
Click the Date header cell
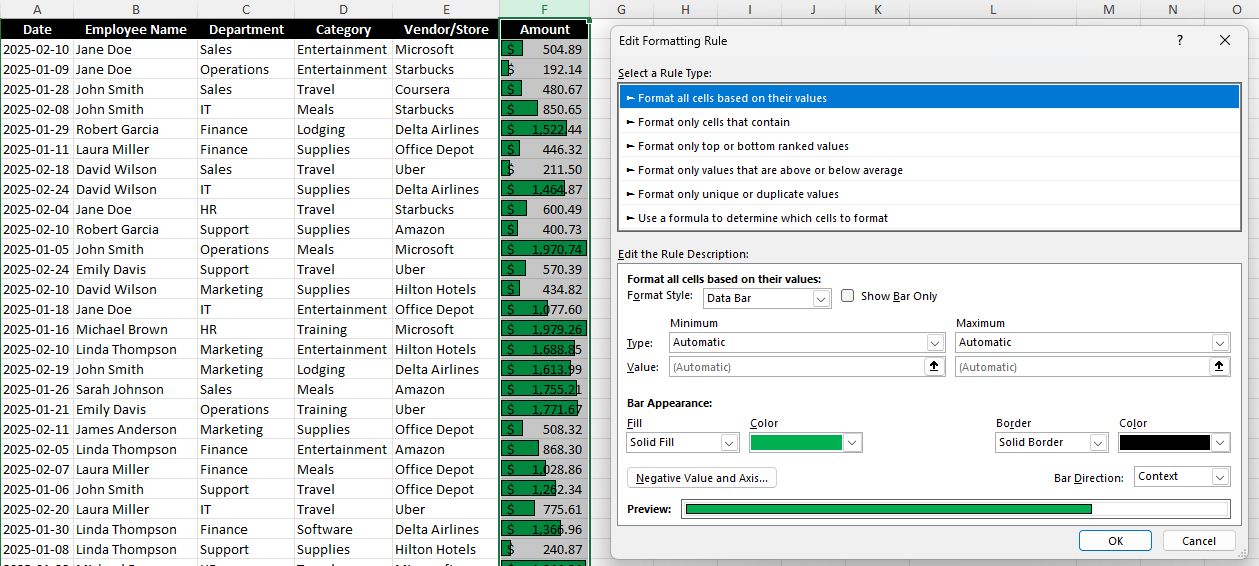pyautogui.click(x=37, y=29)
